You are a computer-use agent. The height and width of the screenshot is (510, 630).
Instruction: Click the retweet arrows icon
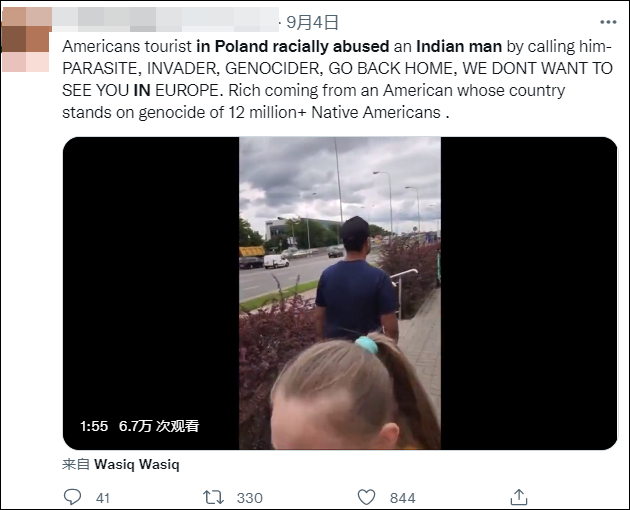(x=213, y=498)
